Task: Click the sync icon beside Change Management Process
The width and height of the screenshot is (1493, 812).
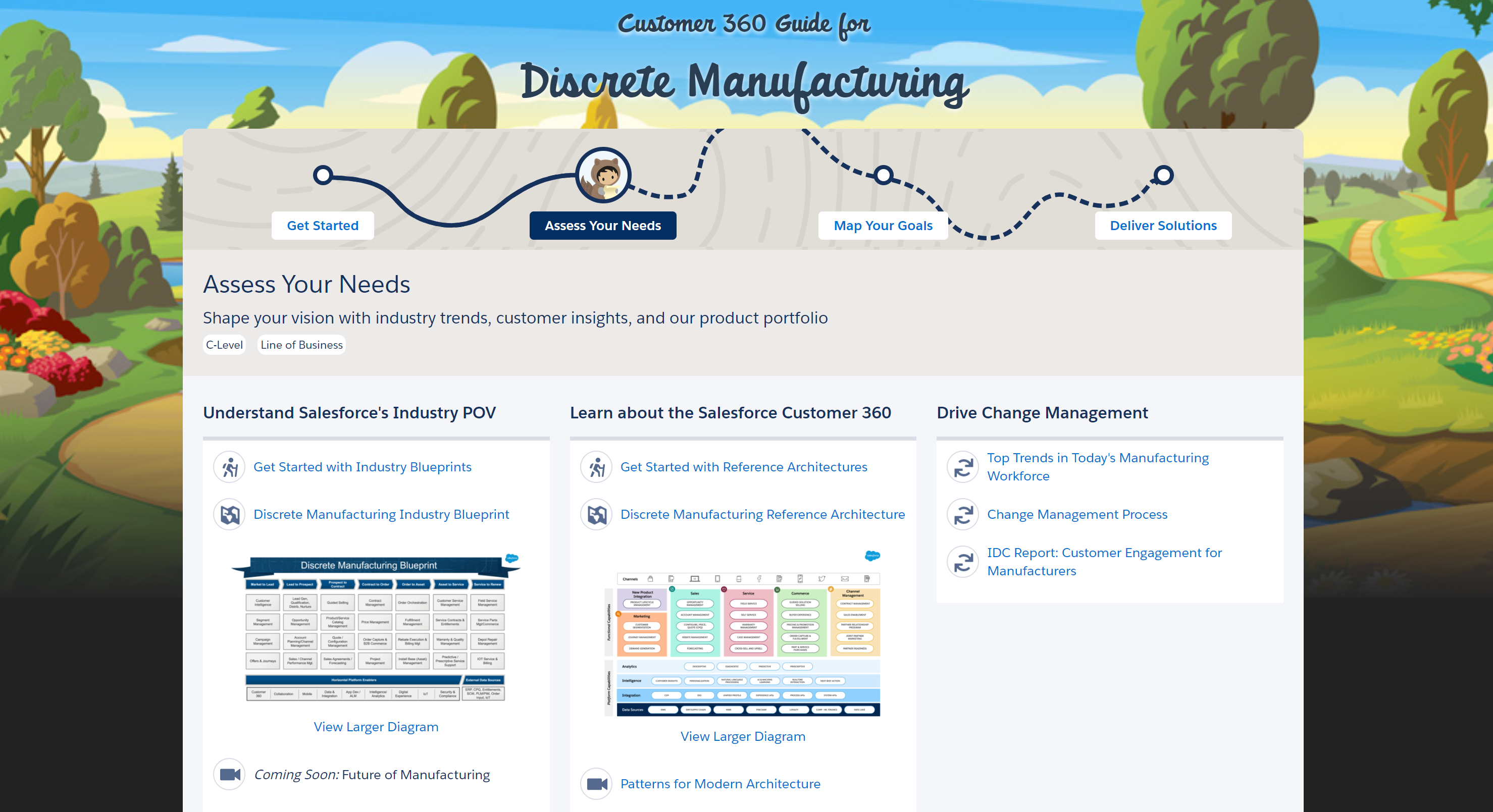Action: (963, 514)
